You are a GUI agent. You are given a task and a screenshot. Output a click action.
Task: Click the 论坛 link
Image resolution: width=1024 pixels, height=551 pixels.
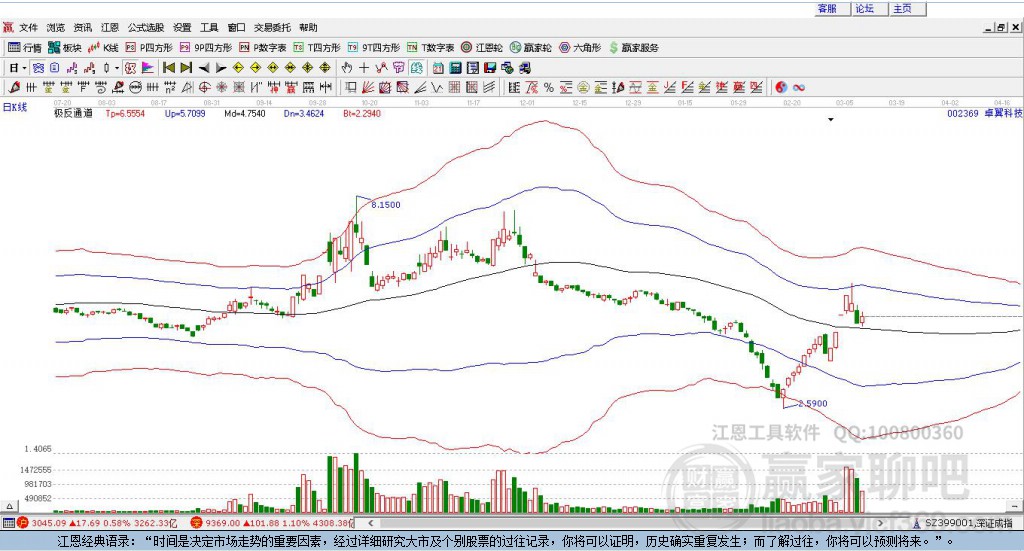pyautogui.click(x=865, y=8)
